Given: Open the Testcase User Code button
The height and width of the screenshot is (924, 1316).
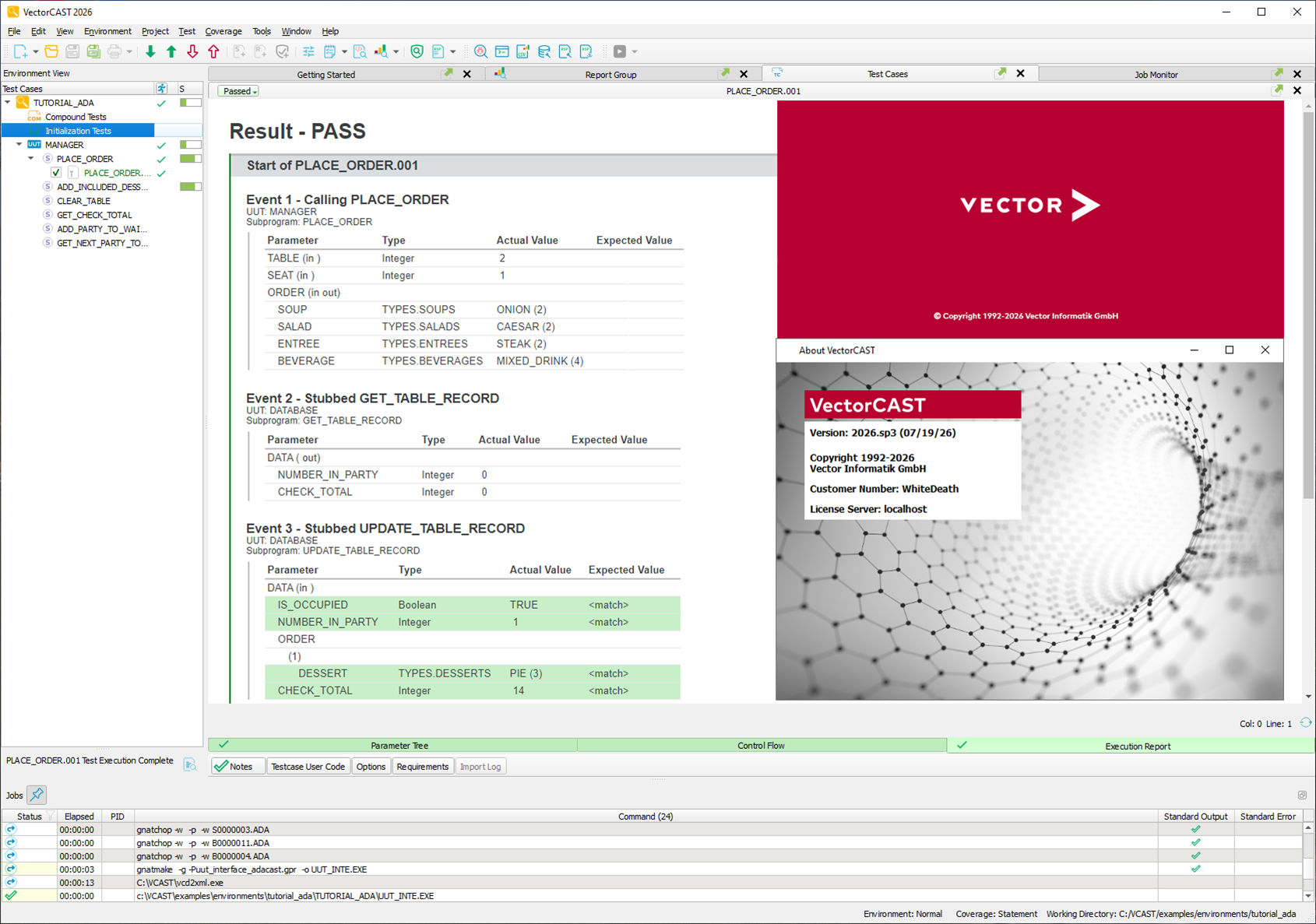Looking at the screenshot, I should pyautogui.click(x=308, y=766).
